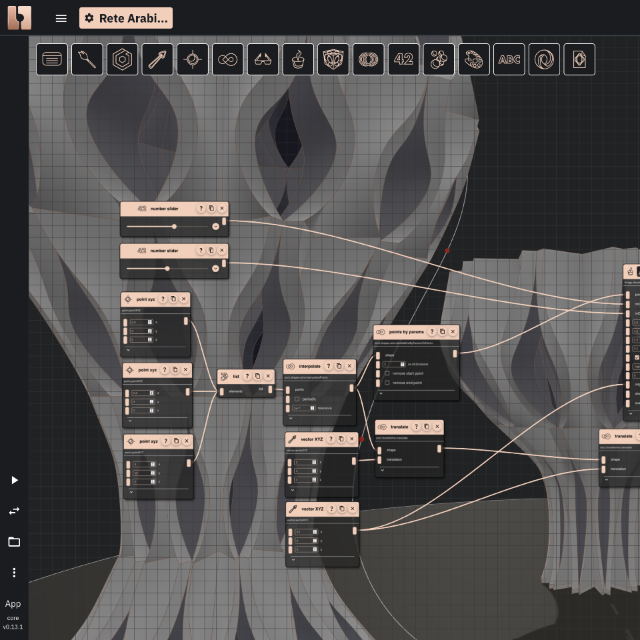Close the interpolate node
Viewport: 640px width, 640px height.
point(349,366)
